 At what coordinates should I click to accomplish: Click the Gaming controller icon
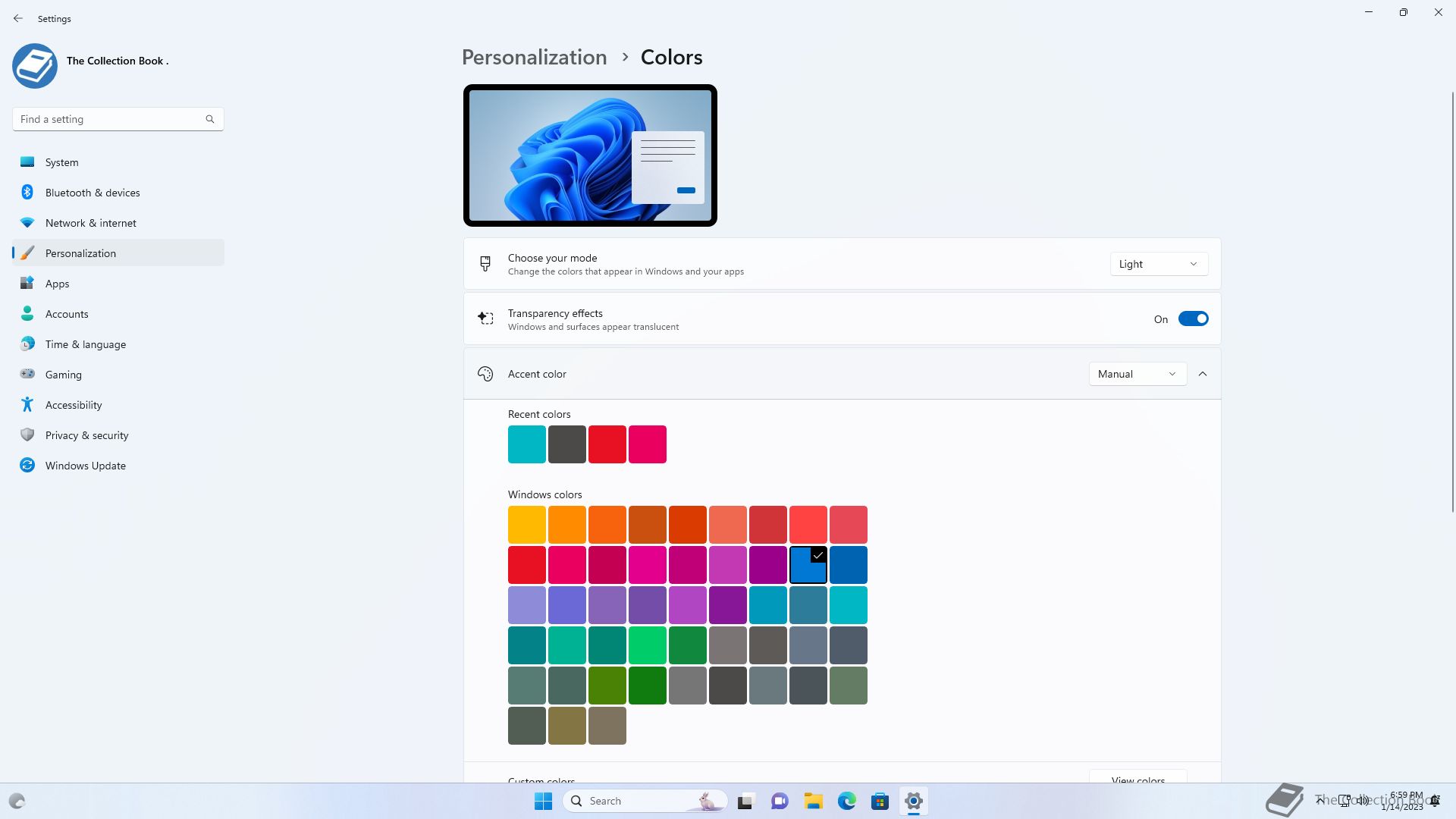(27, 374)
